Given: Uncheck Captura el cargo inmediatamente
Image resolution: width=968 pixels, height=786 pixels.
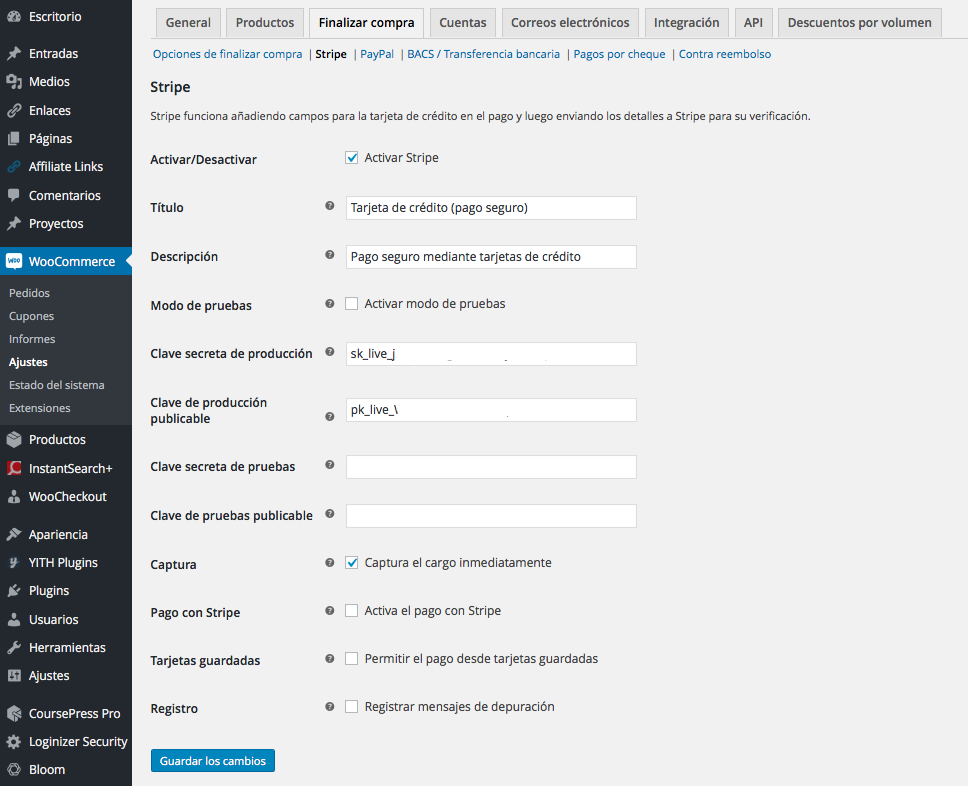Looking at the screenshot, I should (351, 562).
